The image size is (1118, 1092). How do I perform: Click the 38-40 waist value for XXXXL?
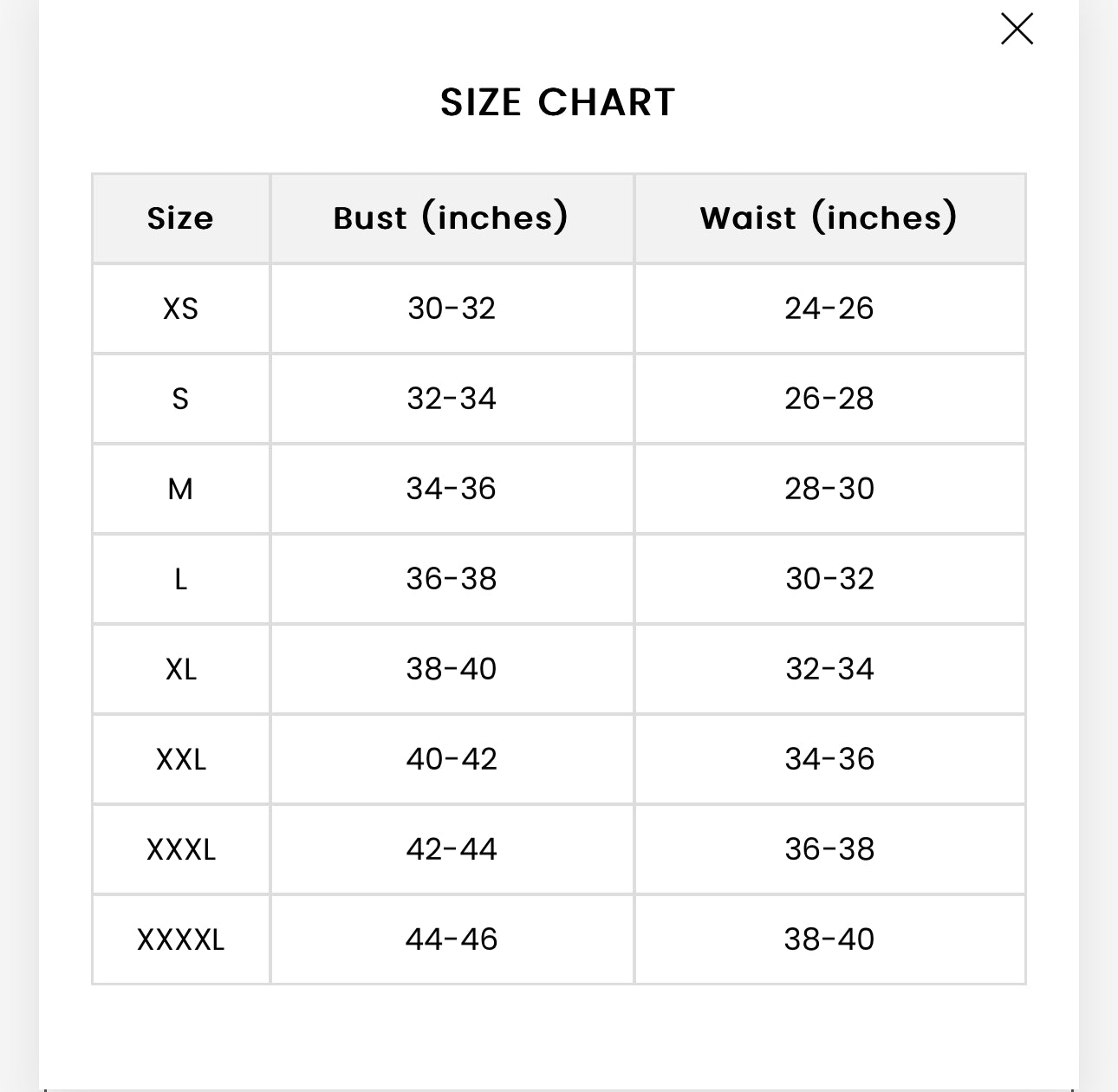pos(830,939)
